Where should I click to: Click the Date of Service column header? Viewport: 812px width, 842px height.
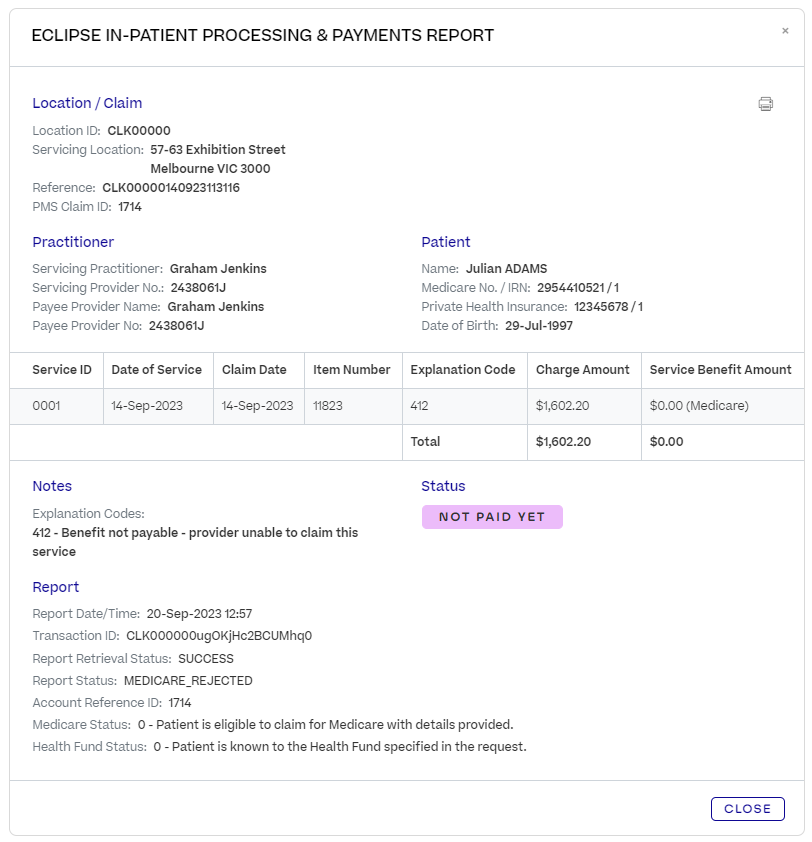click(157, 369)
